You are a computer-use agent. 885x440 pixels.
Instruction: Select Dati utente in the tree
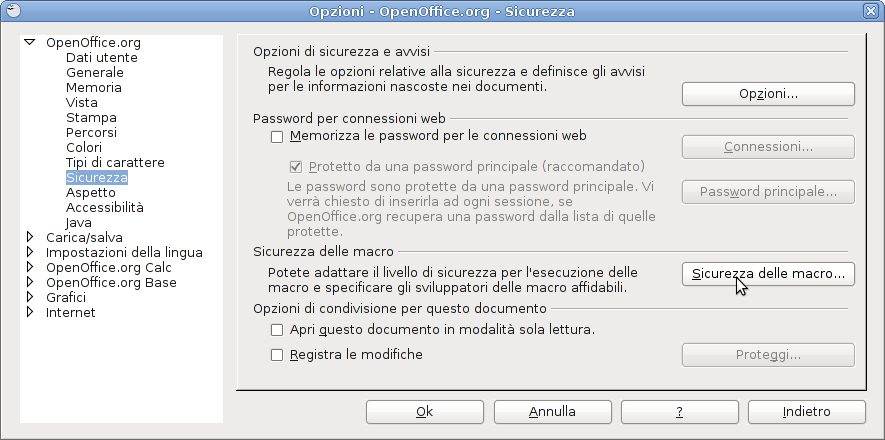pos(102,58)
